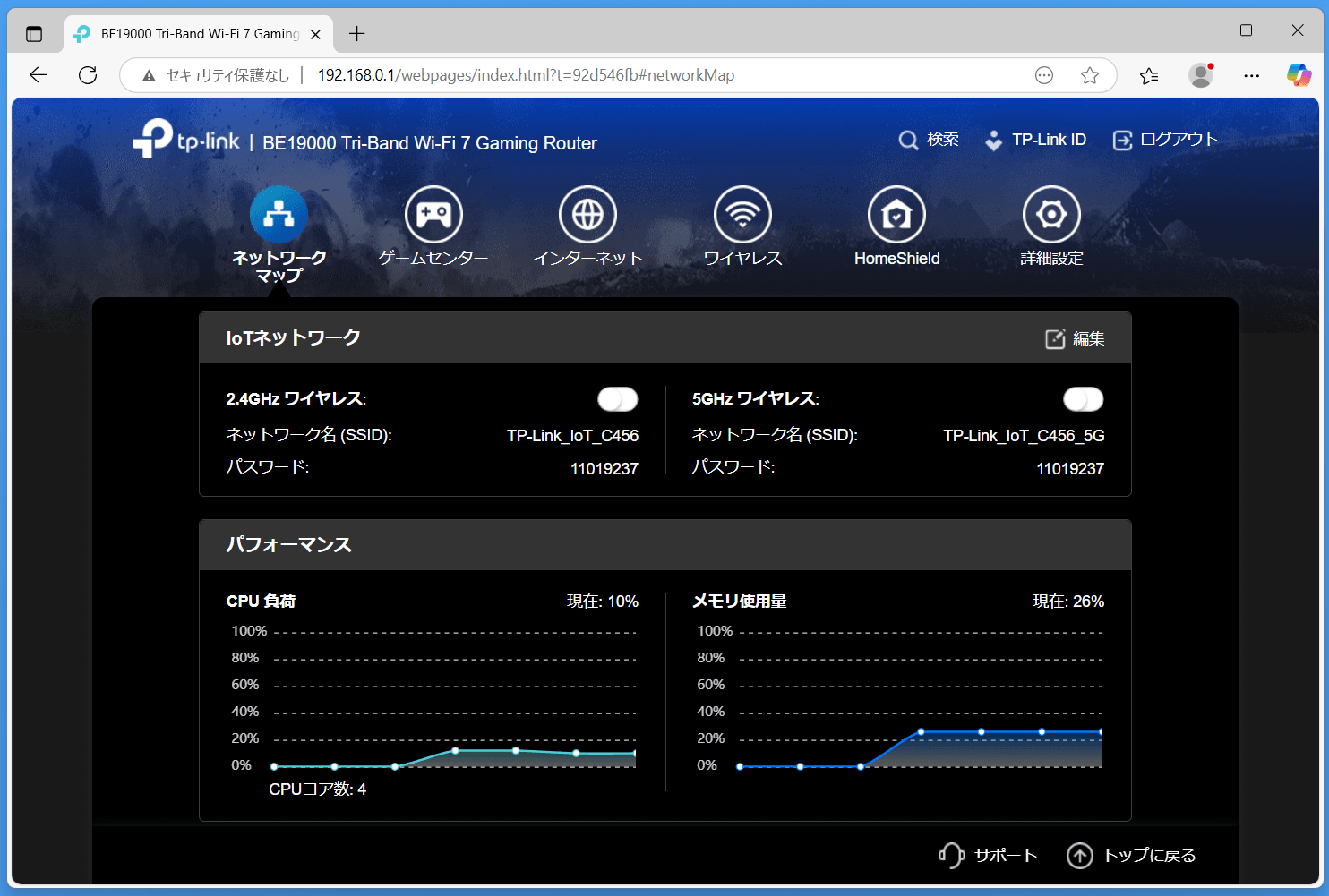Open a new browser tab with plus

pyautogui.click(x=357, y=34)
